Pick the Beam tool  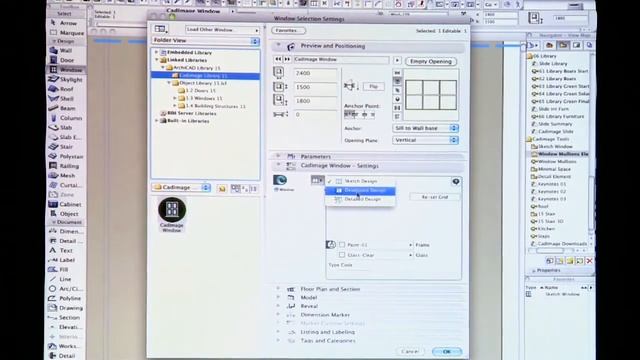click(x=62, y=108)
